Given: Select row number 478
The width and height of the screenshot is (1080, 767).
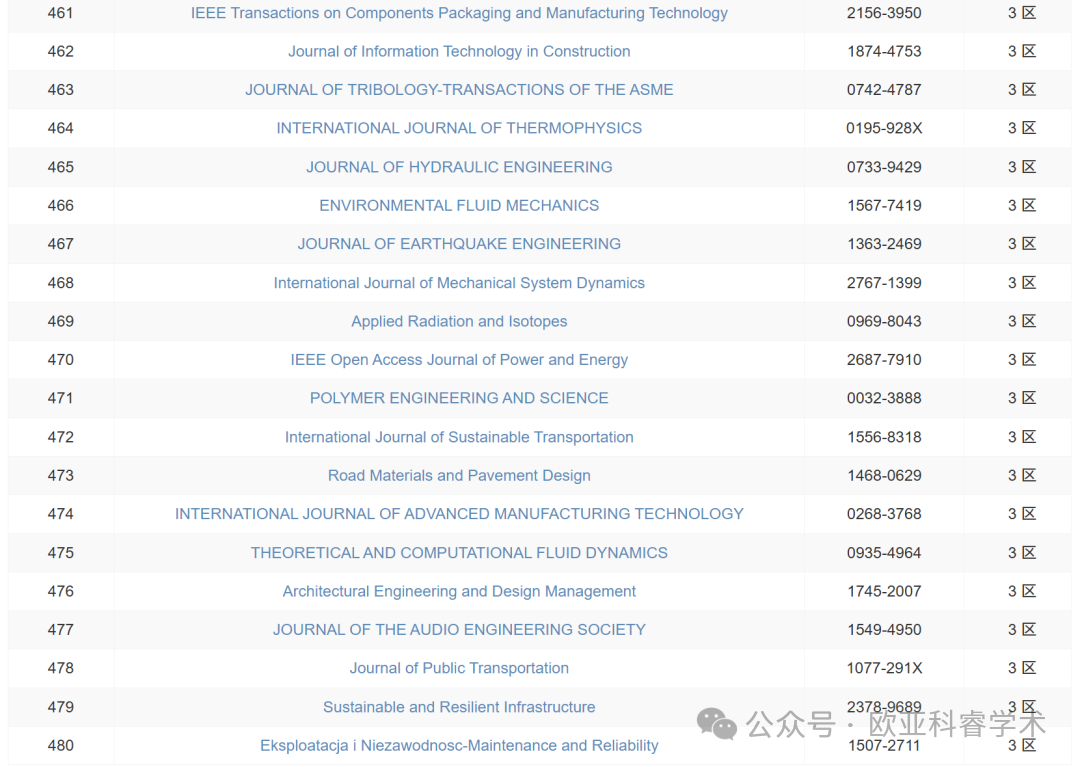Looking at the screenshot, I should 61,669.
